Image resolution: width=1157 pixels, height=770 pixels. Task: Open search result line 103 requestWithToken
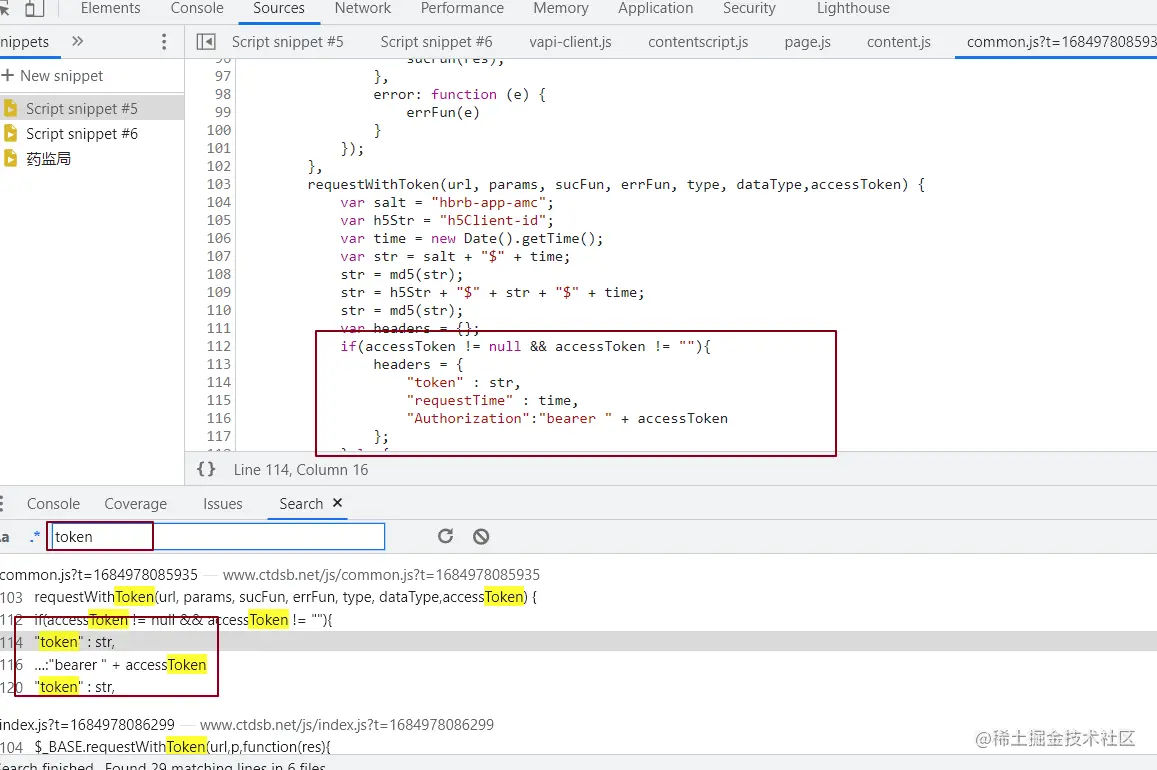tap(286, 597)
